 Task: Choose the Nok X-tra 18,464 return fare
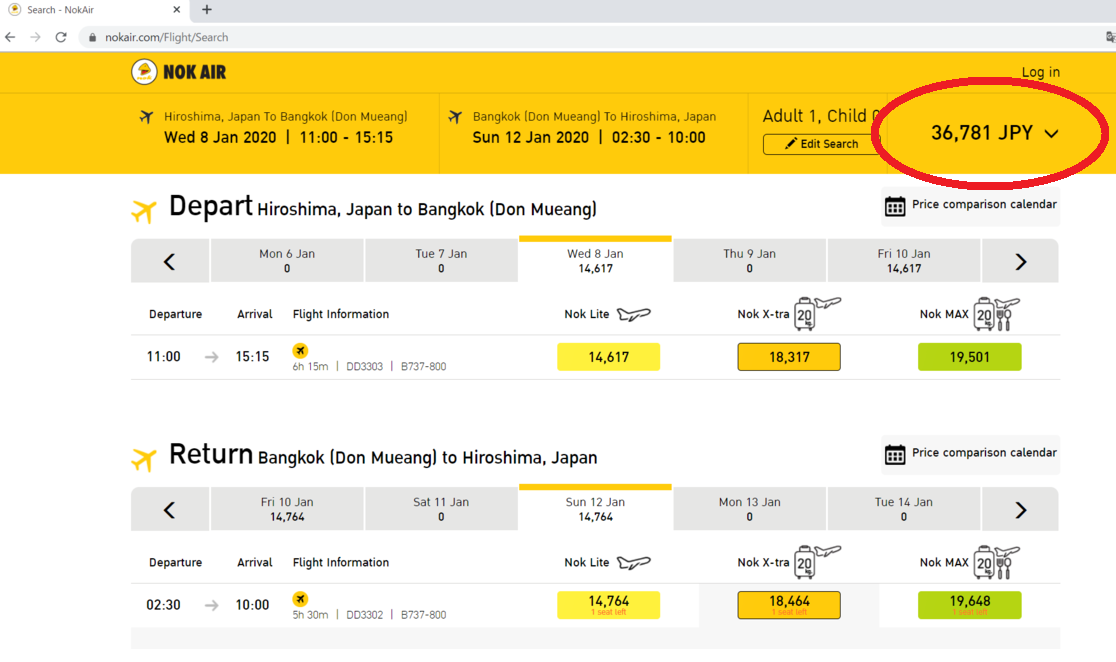pos(789,605)
